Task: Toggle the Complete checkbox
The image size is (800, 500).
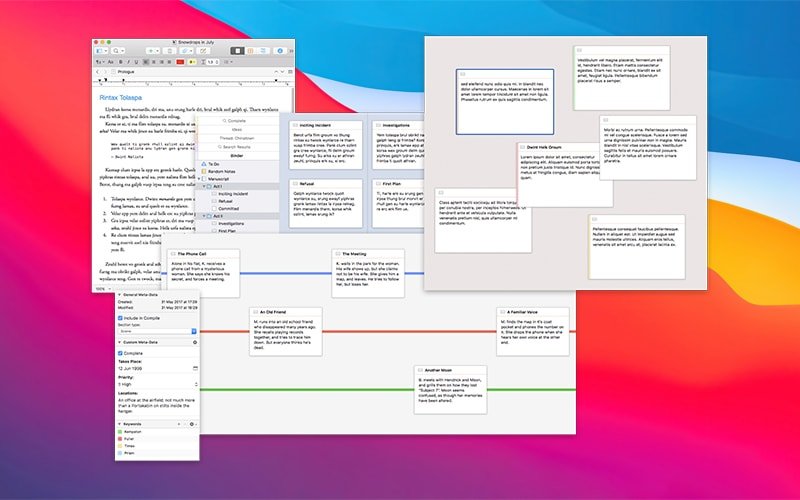Action: pyautogui.click(x=122, y=353)
